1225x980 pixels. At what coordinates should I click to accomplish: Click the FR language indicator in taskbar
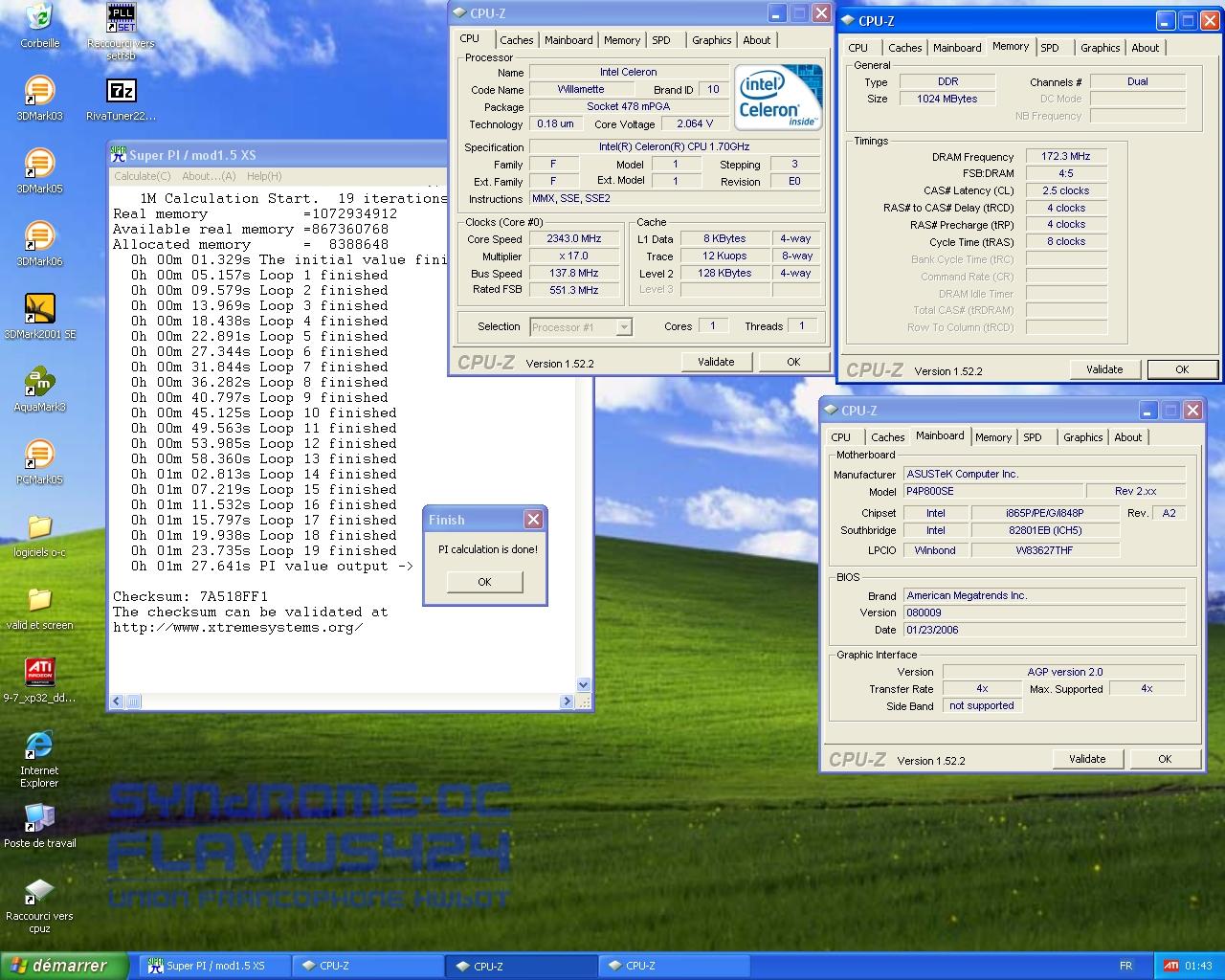pyautogui.click(x=1125, y=966)
